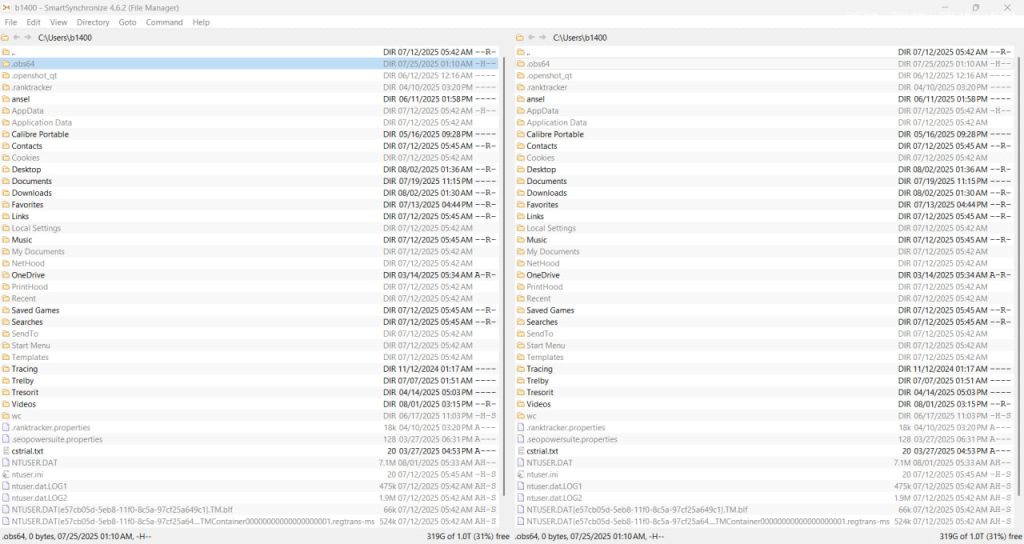Select AppData folder name in left pane
Image resolution: width=1024 pixels, height=544 pixels.
coord(27,111)
